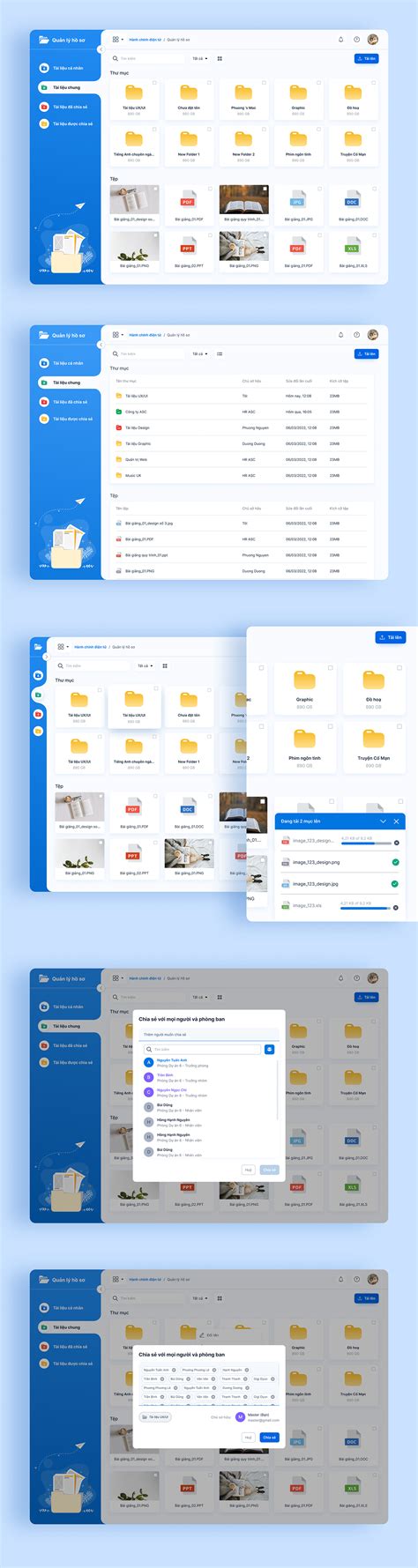Click search magnifier icon on list-view screen
This screenshot has height=1568, width=418.
point(116,354)
